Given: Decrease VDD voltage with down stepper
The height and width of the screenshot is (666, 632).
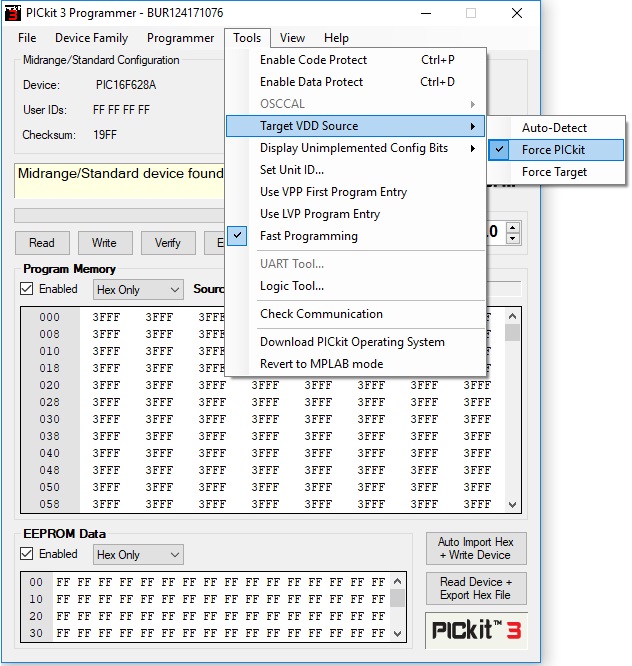Looking at the screenshot, I should point(513,238).
